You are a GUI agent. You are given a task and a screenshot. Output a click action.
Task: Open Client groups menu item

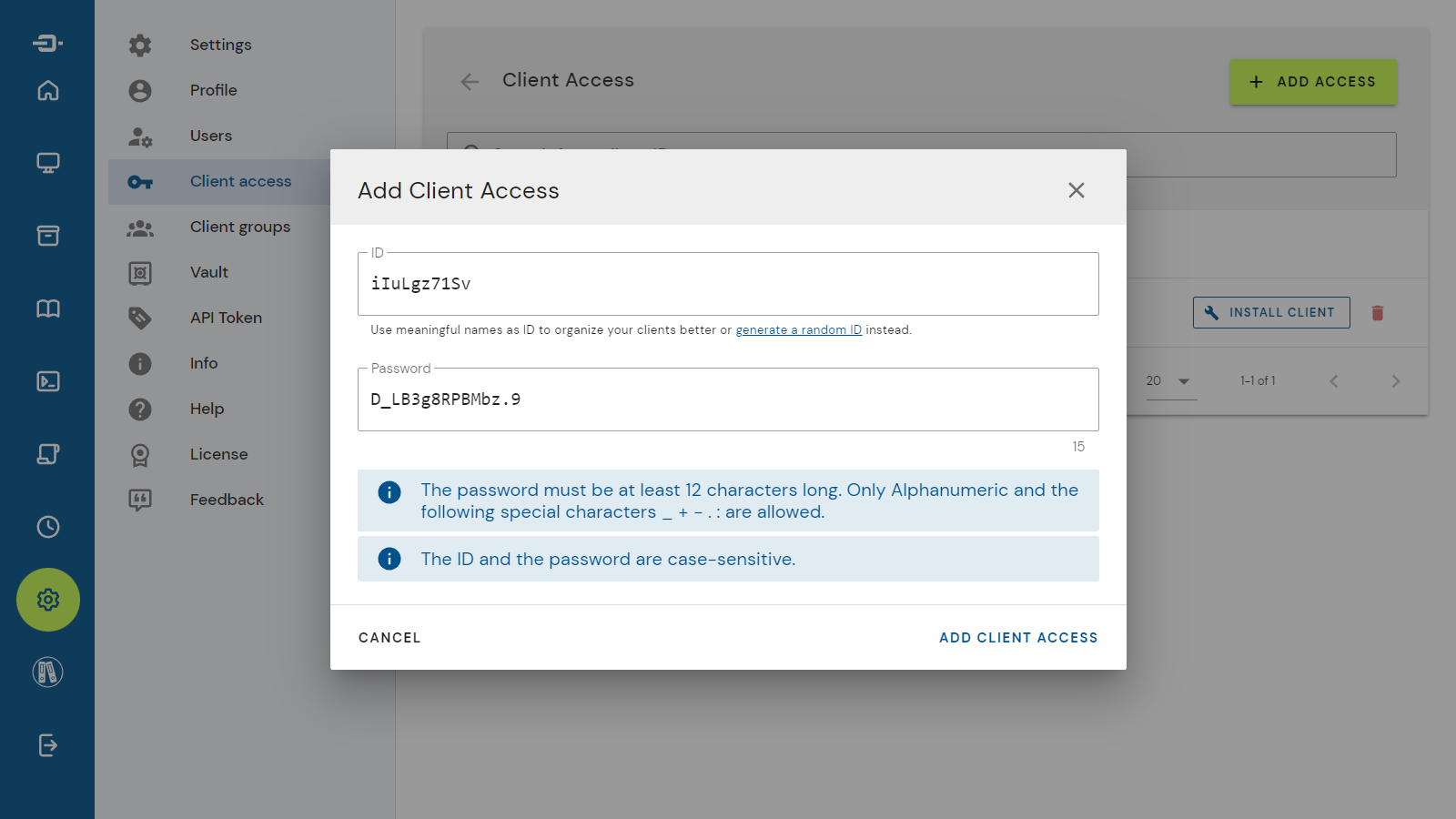click(x=240, y=227)
